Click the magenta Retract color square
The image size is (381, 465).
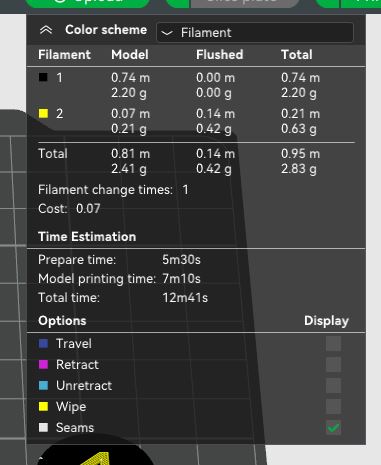[43, 365]
